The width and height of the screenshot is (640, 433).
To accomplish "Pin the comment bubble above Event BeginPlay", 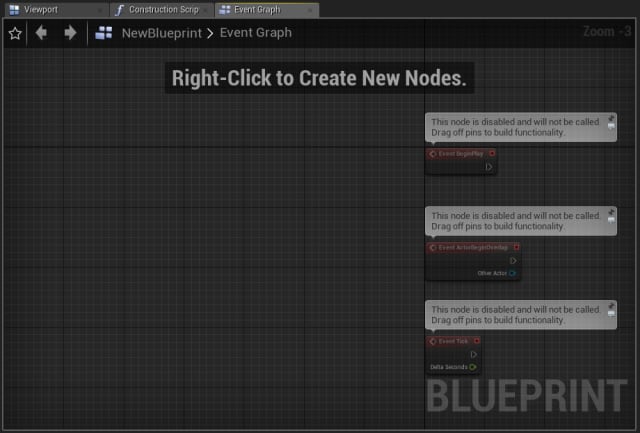I will click(x=611, y=118).
